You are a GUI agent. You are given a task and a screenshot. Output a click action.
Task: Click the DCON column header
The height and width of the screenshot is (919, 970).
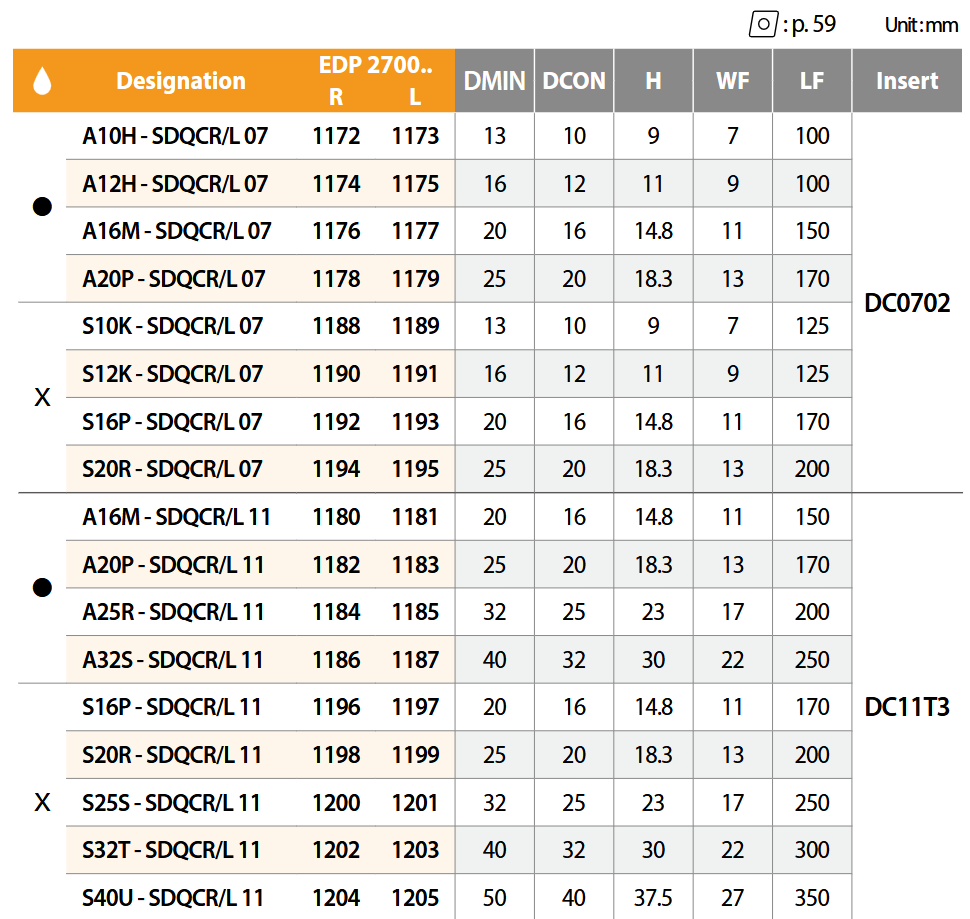(x=574, y=81)
